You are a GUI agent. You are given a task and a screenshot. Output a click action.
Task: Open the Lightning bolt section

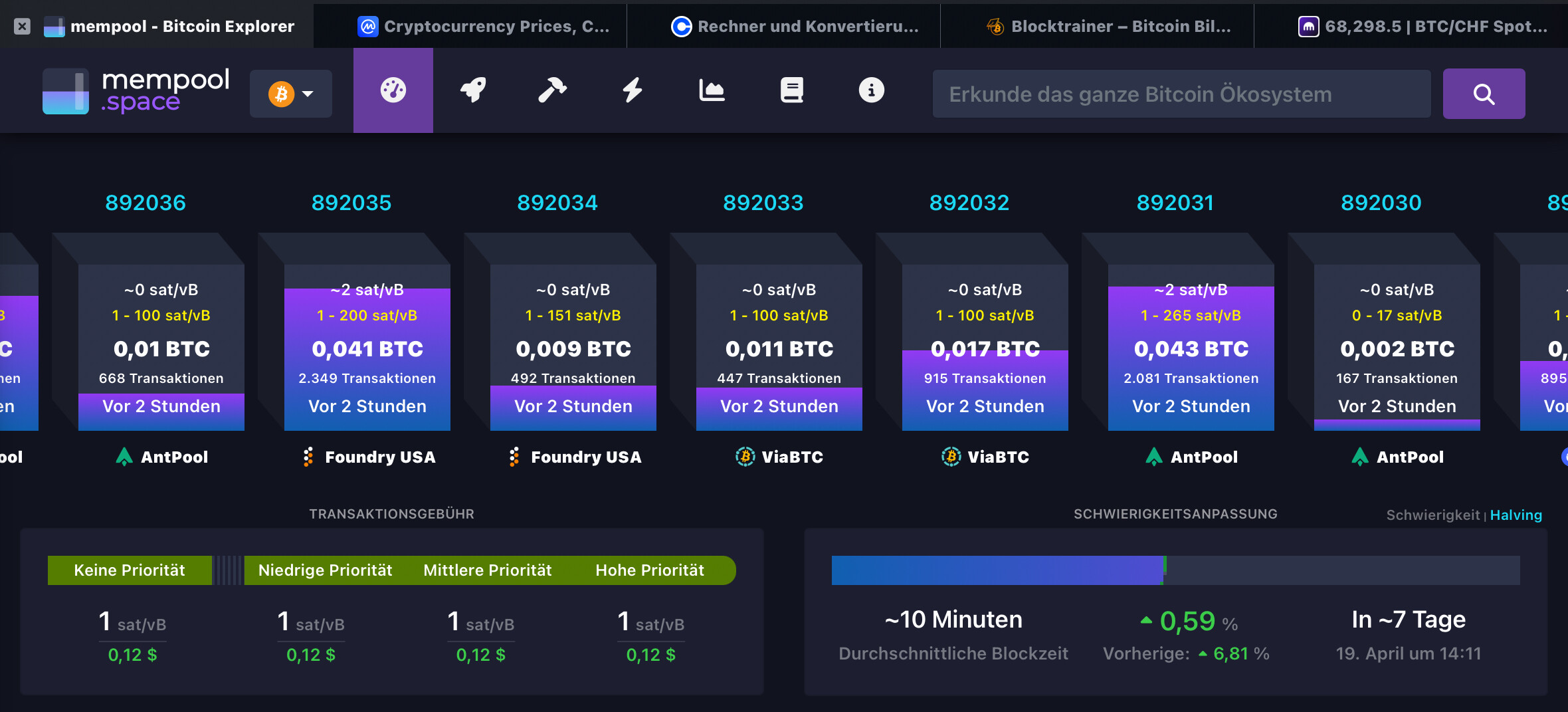click(x=632, y=90)
